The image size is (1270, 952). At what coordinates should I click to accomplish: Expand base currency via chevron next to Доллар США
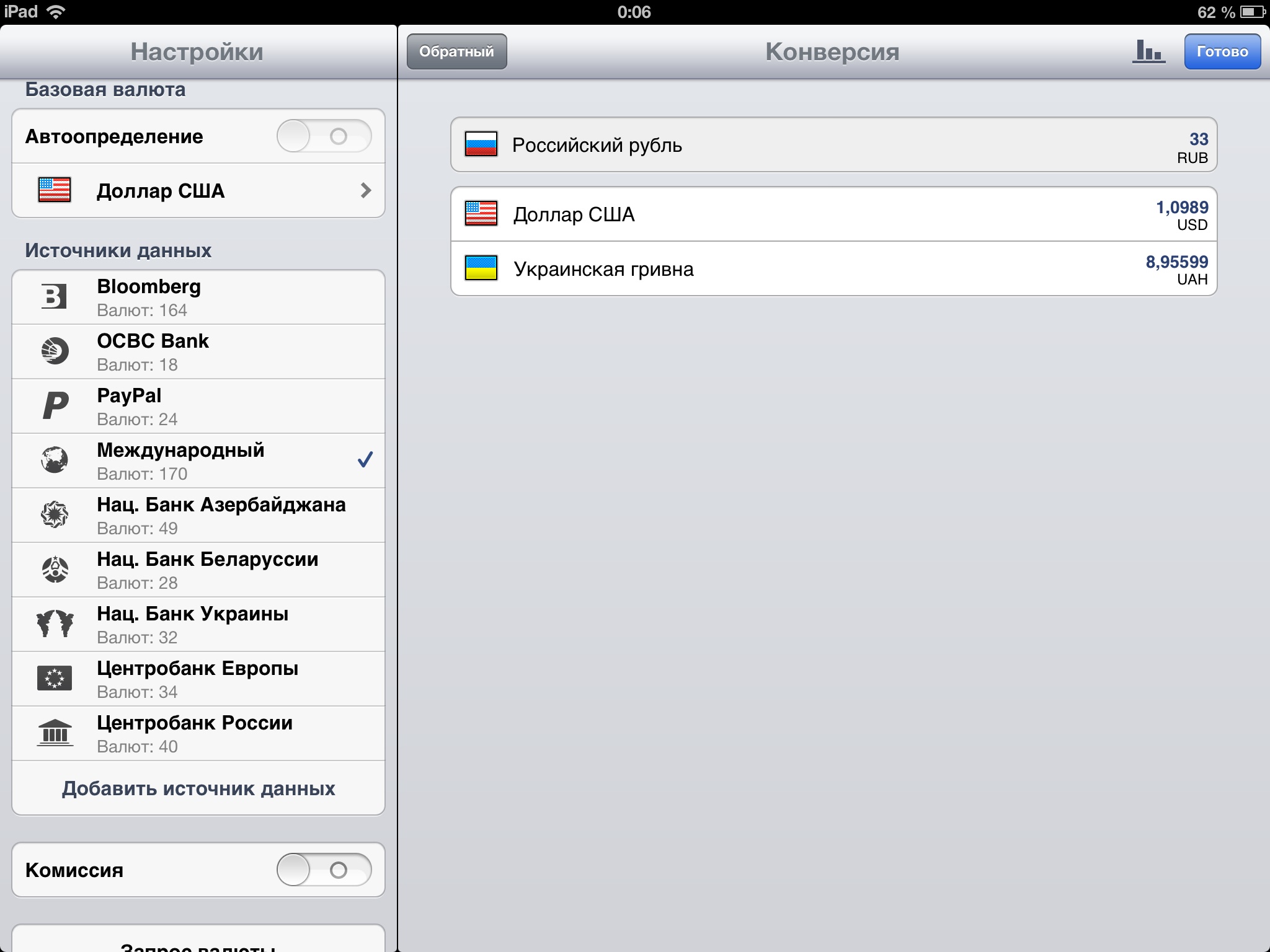coord(366,190)
